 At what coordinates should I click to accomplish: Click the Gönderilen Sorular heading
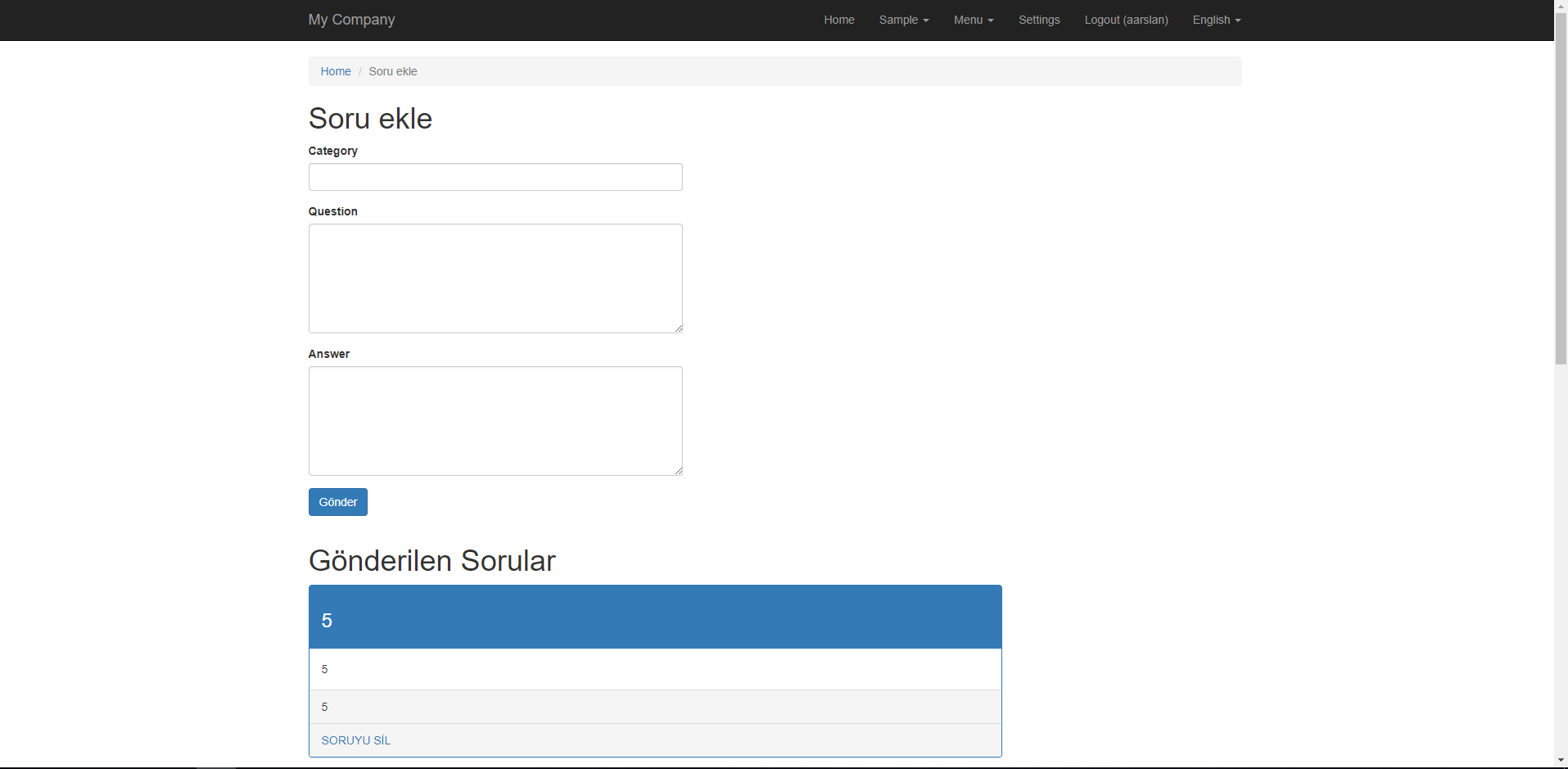click(x=432, y=561)
